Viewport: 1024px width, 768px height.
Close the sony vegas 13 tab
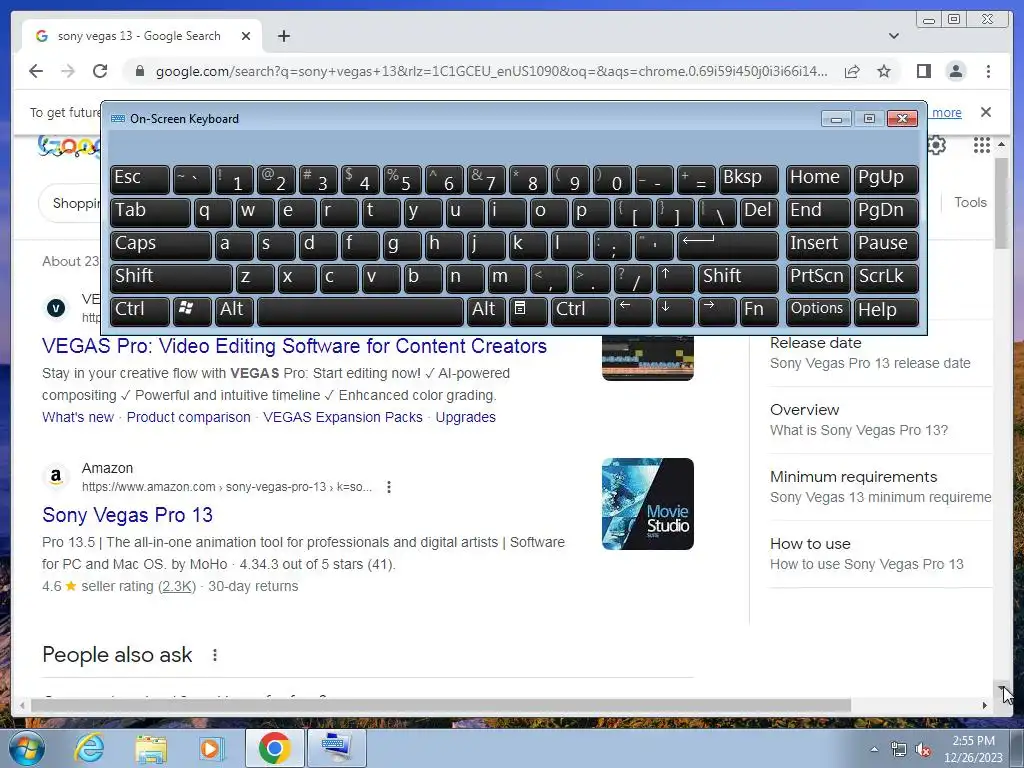pos(246,36)
